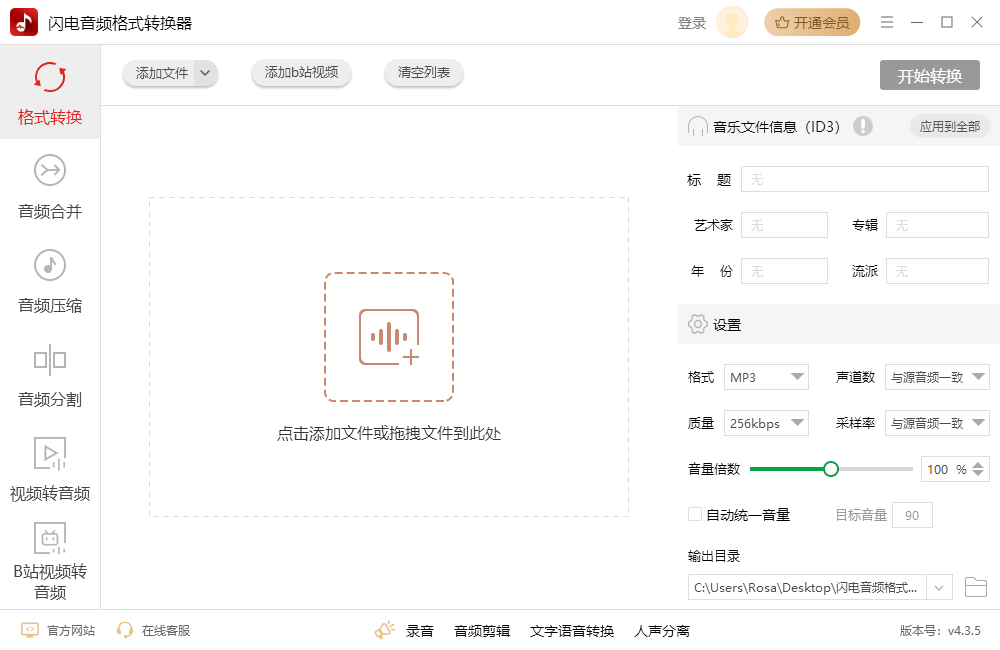Viewport: 1000px width, 650px height.
Task: Open the 格式 MP3 format dropdown
Action: pyautogui.click(x=766, y=377)
